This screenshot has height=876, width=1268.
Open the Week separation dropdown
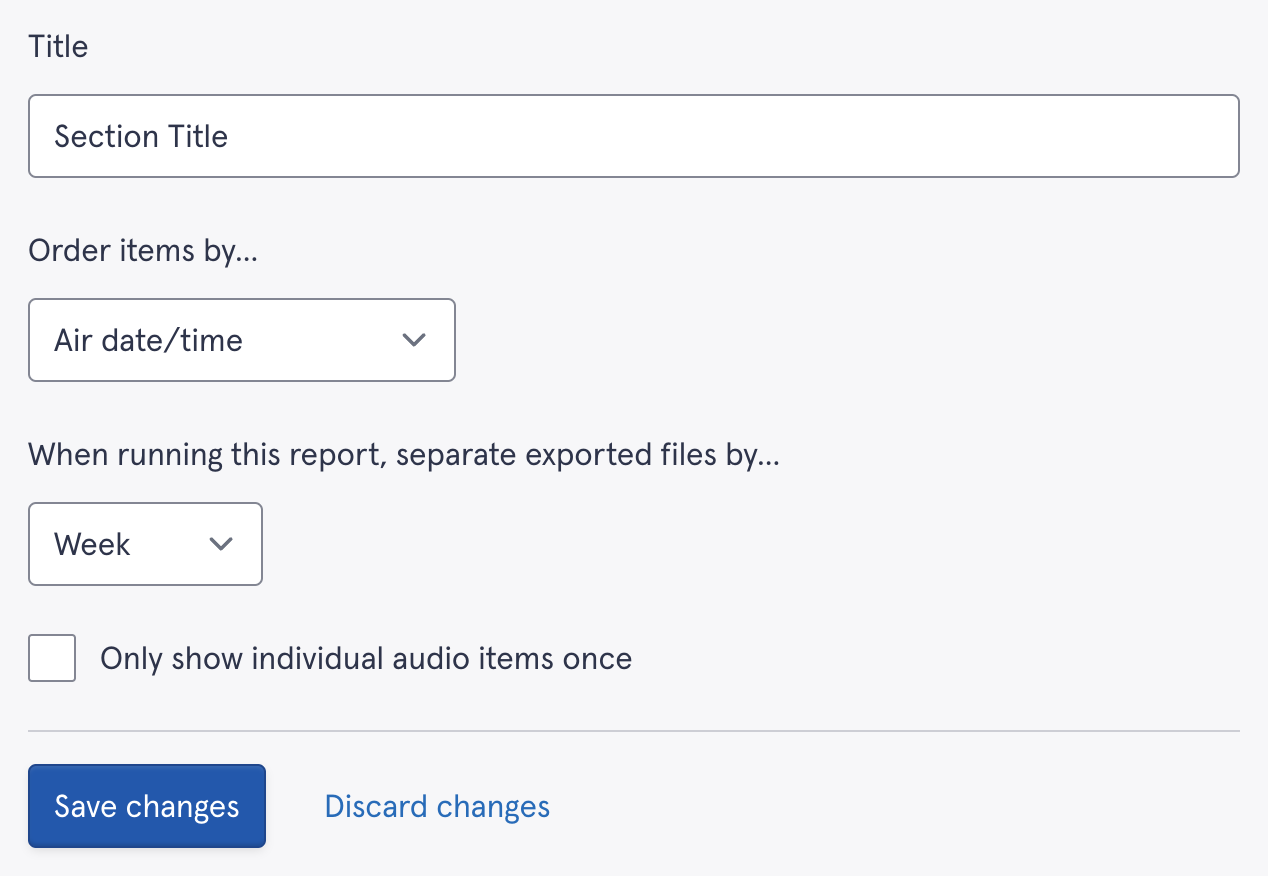(x=145, y=544)
